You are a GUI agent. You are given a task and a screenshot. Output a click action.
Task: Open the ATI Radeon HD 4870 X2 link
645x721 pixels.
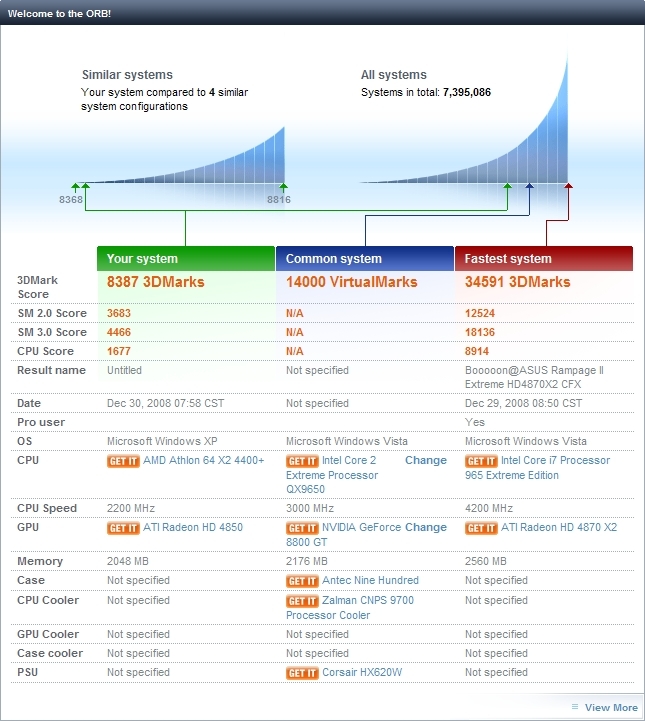point(559,527)
